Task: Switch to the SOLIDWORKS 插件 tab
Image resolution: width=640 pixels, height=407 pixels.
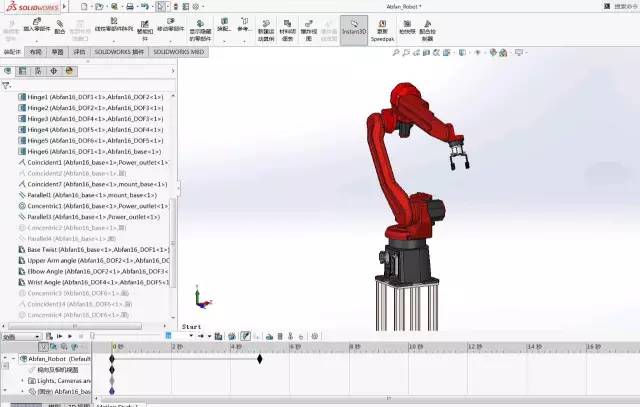Action: (x=119, y=51)
